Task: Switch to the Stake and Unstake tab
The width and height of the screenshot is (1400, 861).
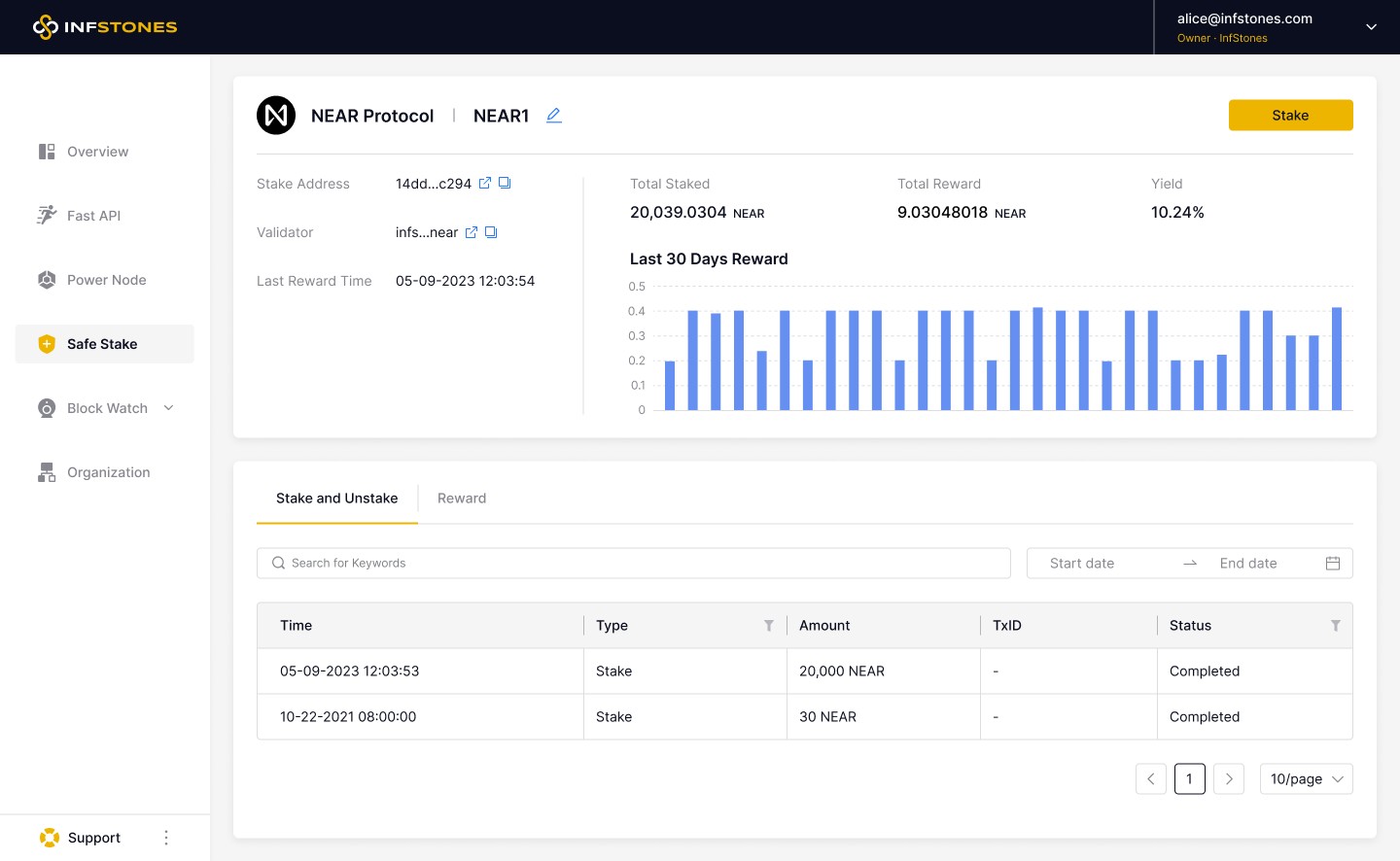Action: [337, 499]
